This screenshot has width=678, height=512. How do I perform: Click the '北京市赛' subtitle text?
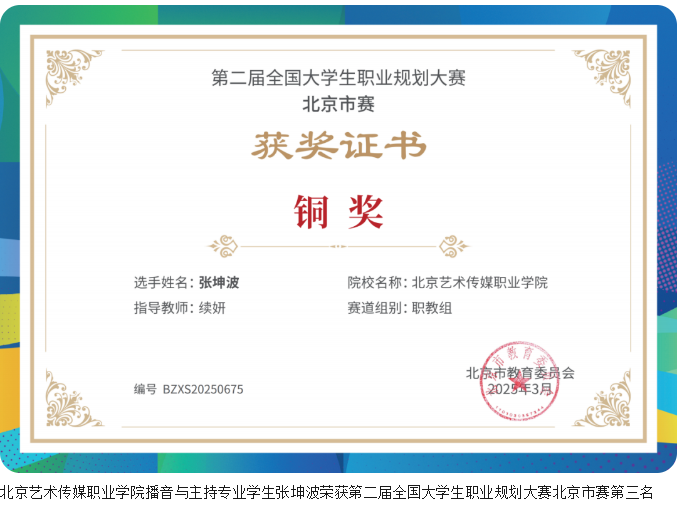[x=338, y=104]
